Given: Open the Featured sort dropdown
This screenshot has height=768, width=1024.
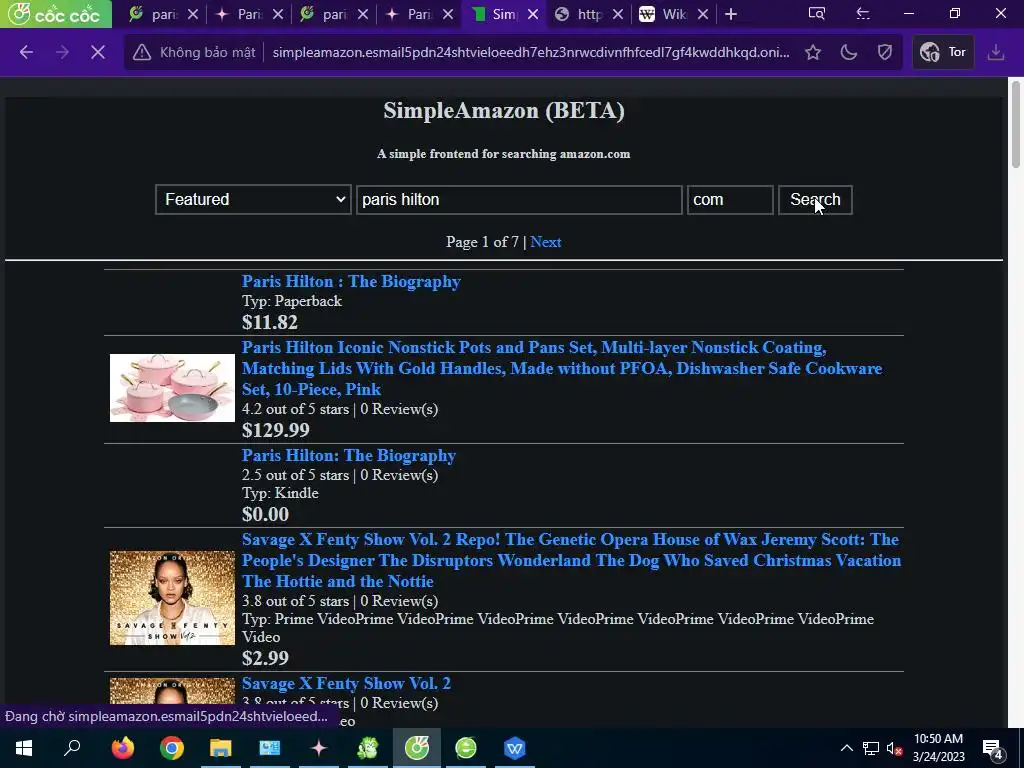Looking at the screenshot, I should 253,199.
